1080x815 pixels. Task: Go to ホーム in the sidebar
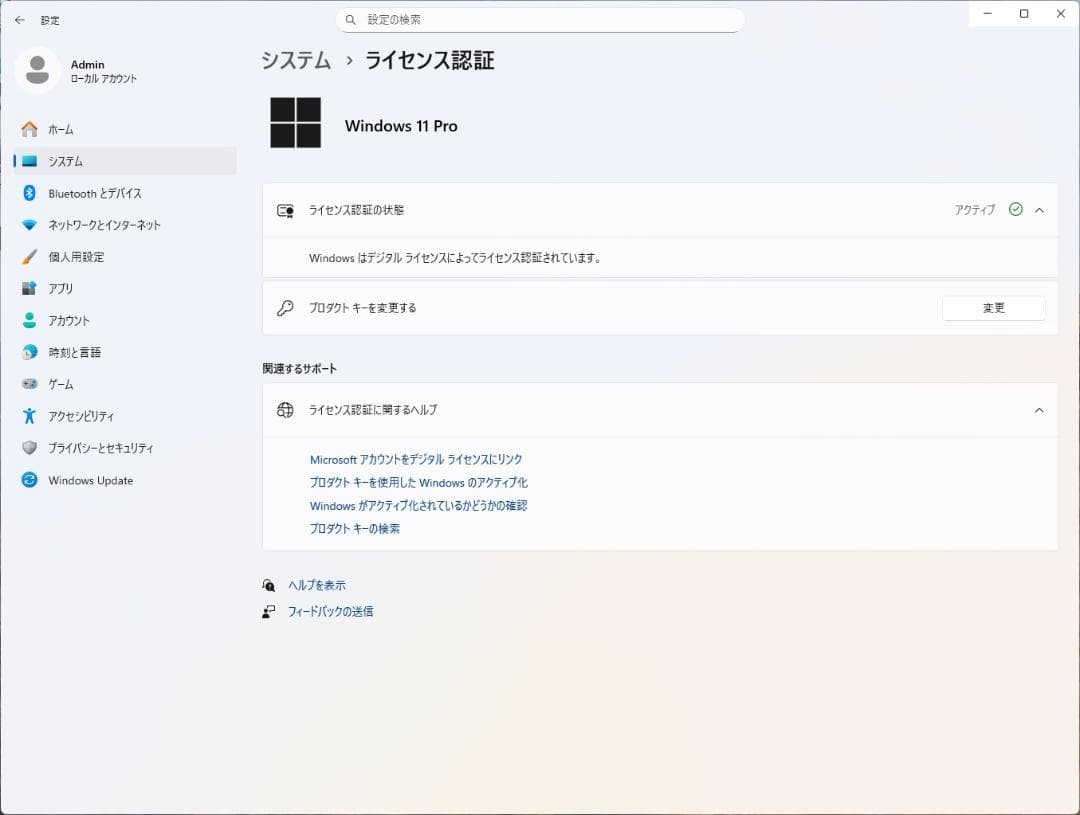point(125,130)
